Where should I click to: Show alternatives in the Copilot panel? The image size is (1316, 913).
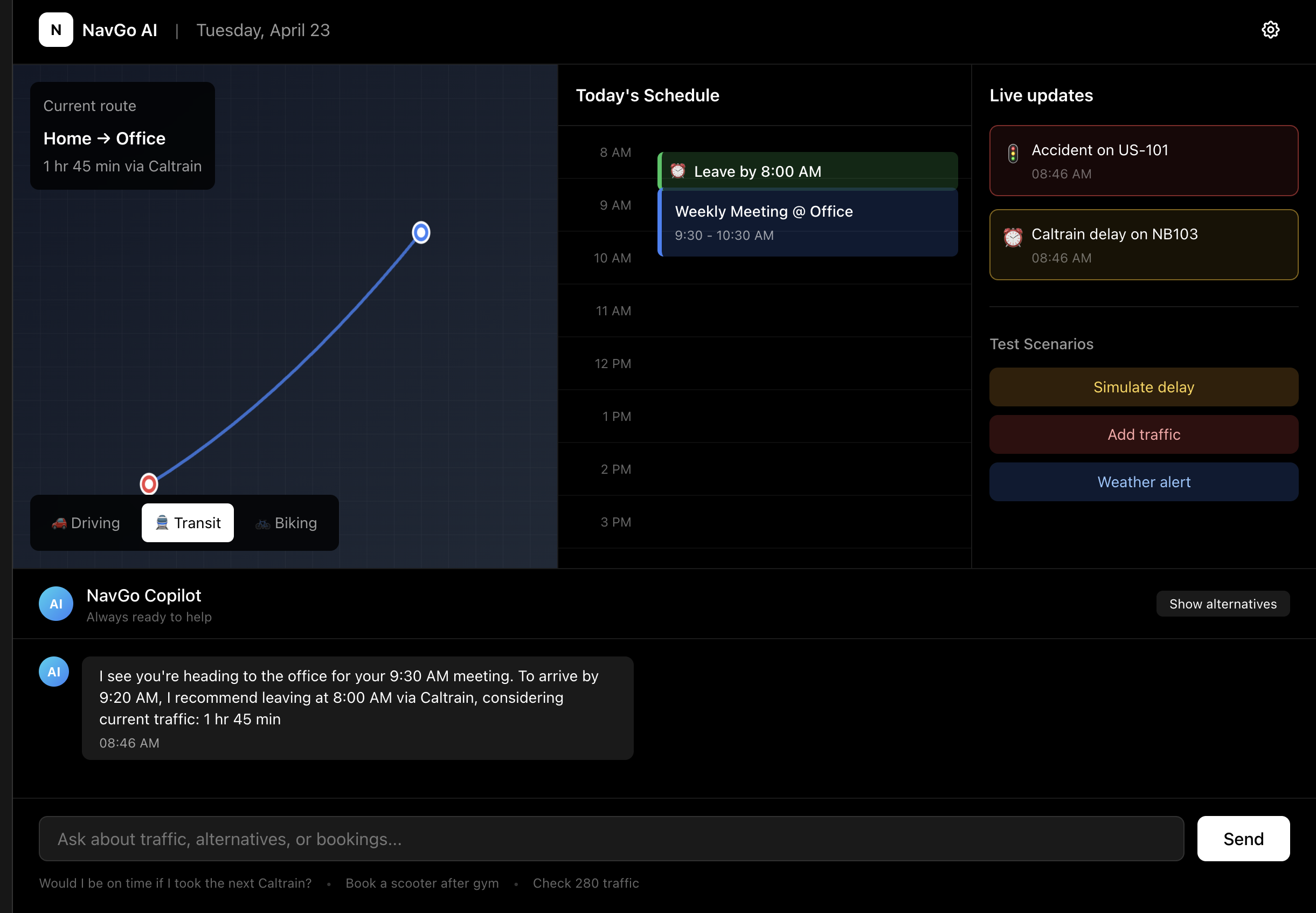(1222, 604)
